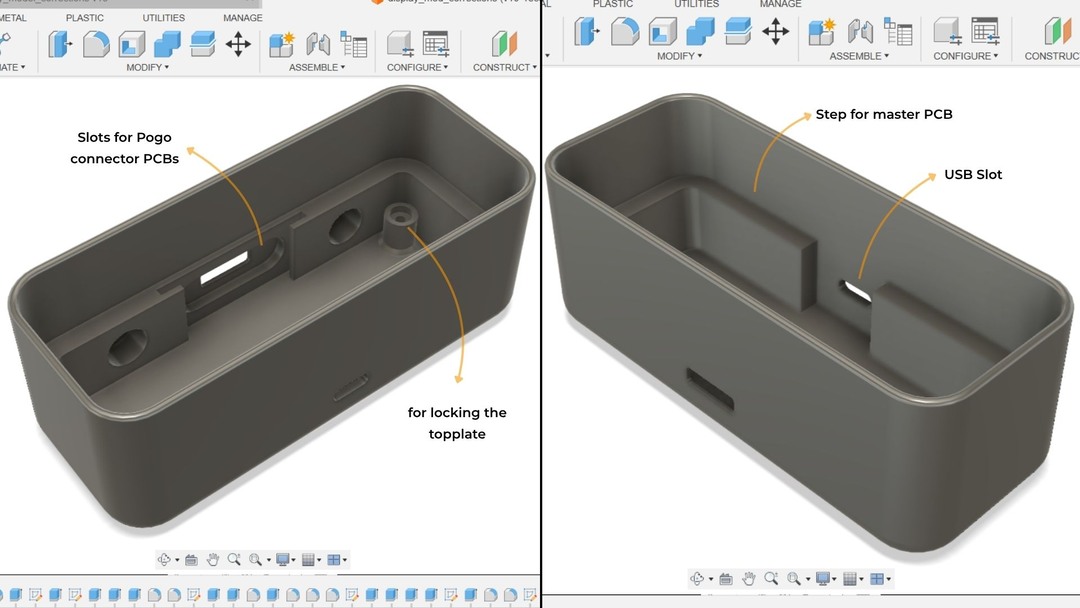Click Look At icon in left navigation bar
The width and height of the screenshot is (1080, 608).
click(191, 560)
